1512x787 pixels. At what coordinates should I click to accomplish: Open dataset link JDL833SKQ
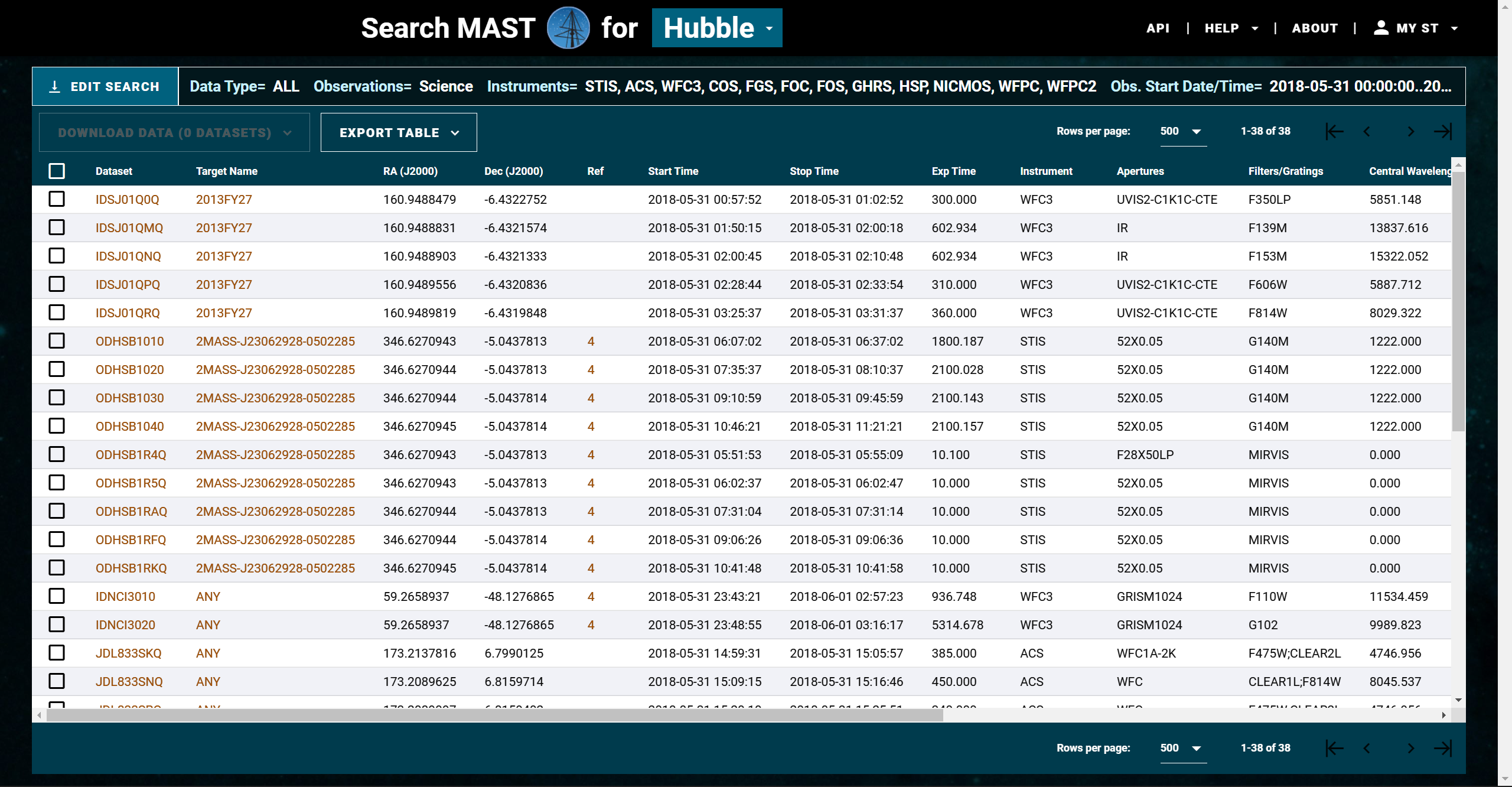[129, 653]
